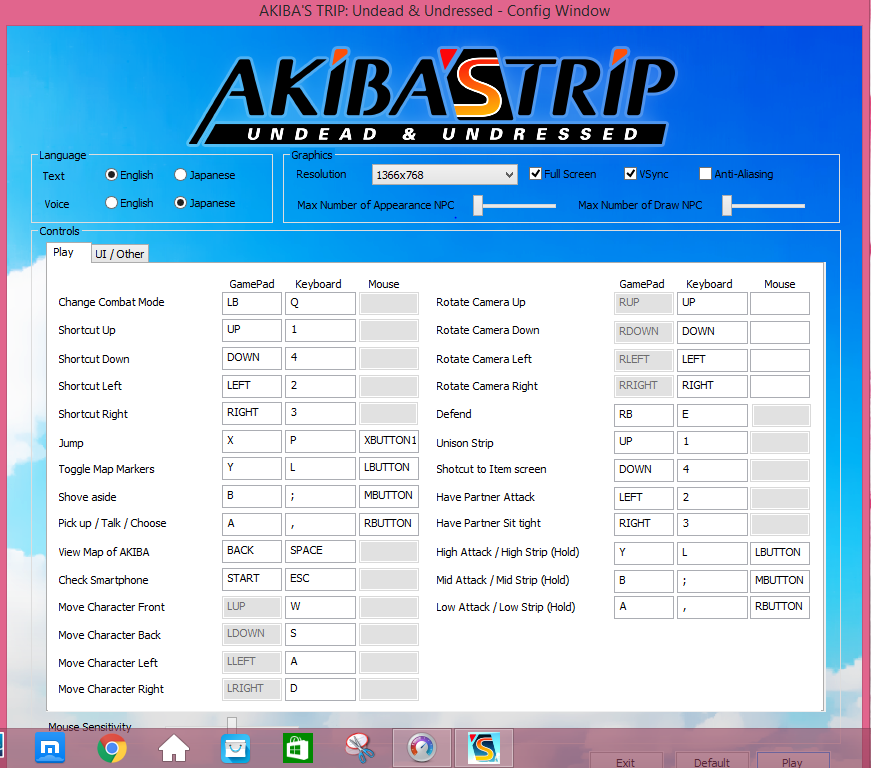
Task: Click the Keyboard field for Rotate Camera Up
Action: click(712, 303)
